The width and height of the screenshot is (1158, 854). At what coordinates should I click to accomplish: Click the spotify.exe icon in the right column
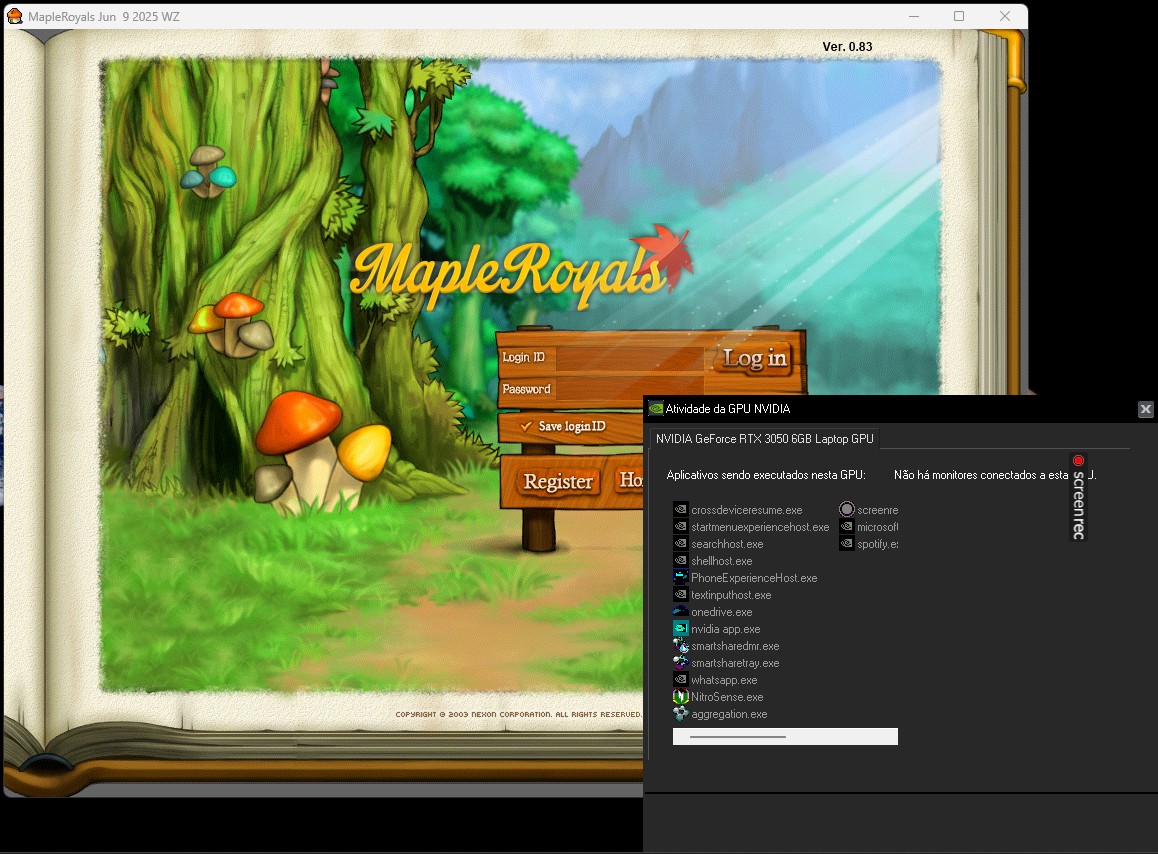846,544
